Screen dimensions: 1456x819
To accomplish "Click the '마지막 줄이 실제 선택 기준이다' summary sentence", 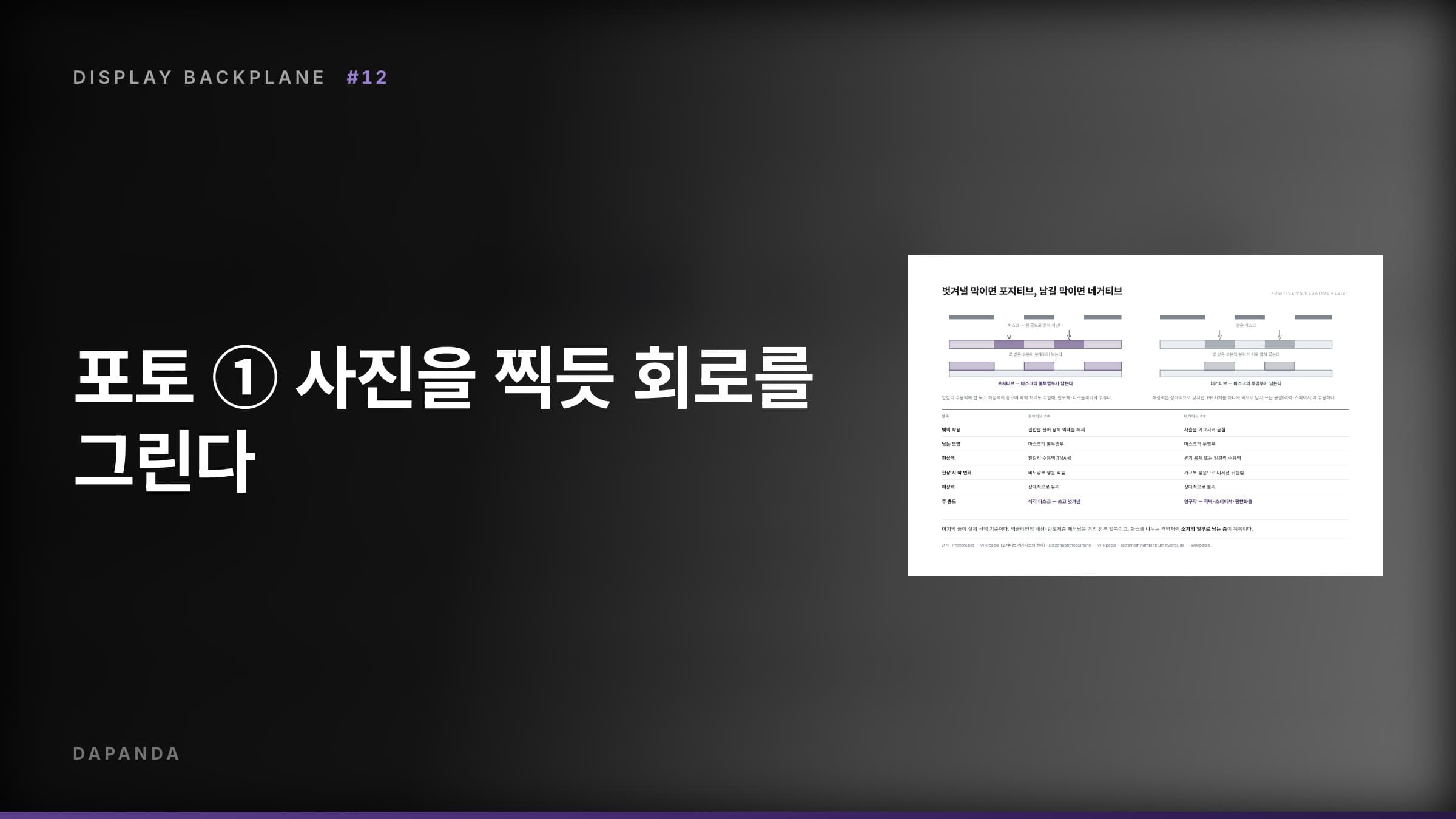I will click(x=1097, y=529).
